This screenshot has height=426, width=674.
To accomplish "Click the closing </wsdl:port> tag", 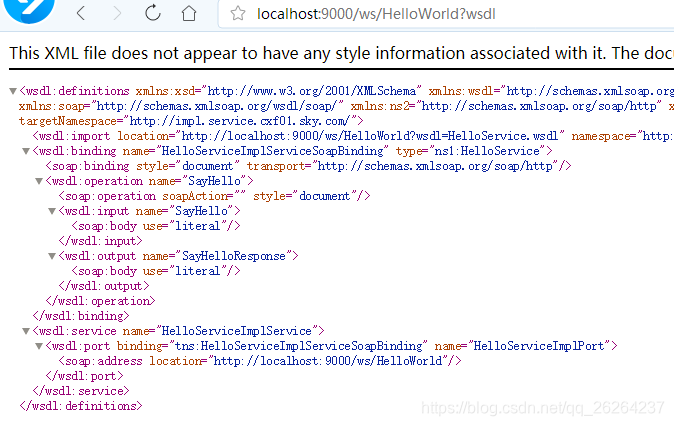I will [84, 376].
